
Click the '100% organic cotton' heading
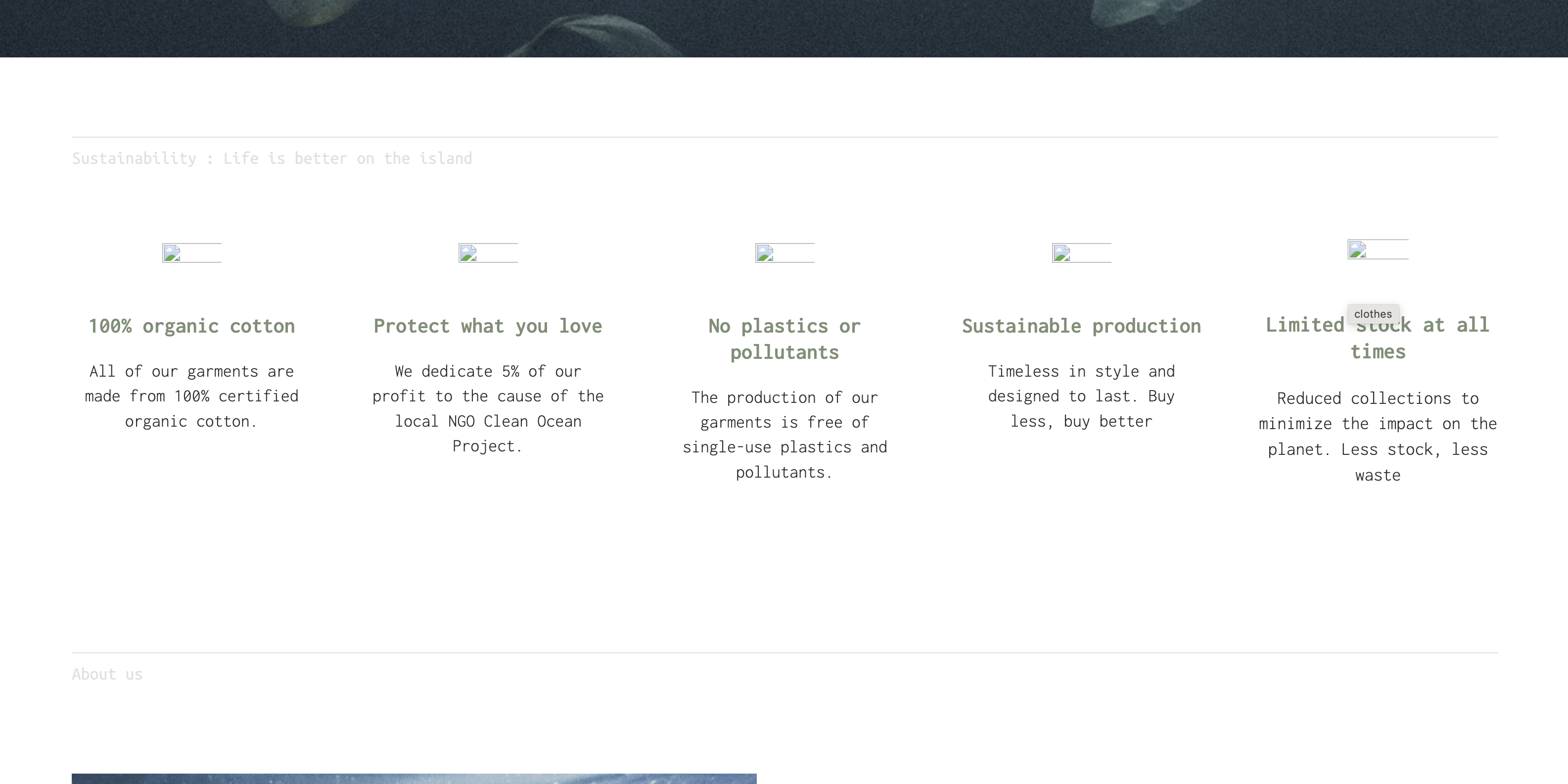coord(191,326)
